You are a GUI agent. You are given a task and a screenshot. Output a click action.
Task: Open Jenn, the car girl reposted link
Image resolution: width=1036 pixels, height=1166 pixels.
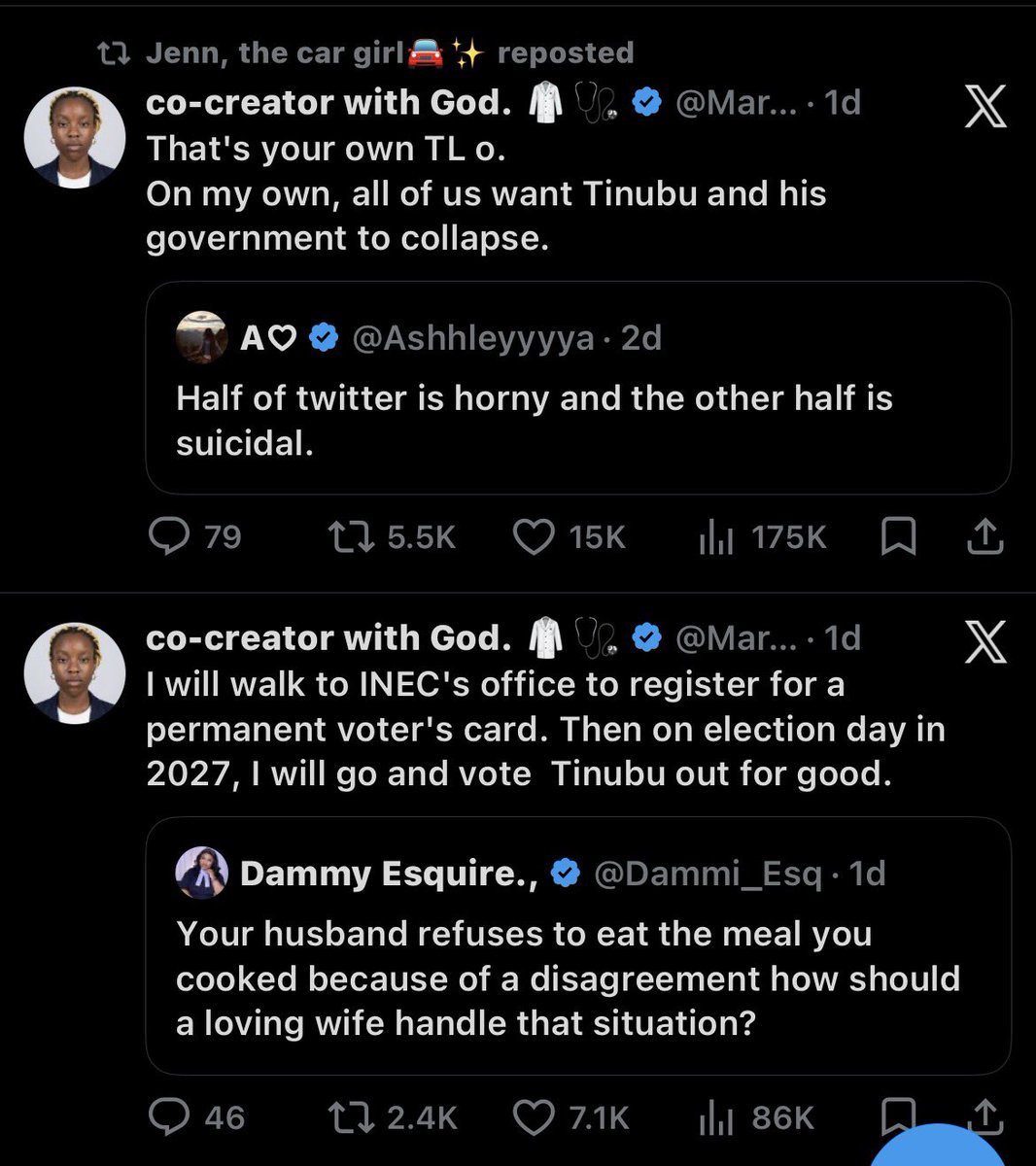(389, 52)
